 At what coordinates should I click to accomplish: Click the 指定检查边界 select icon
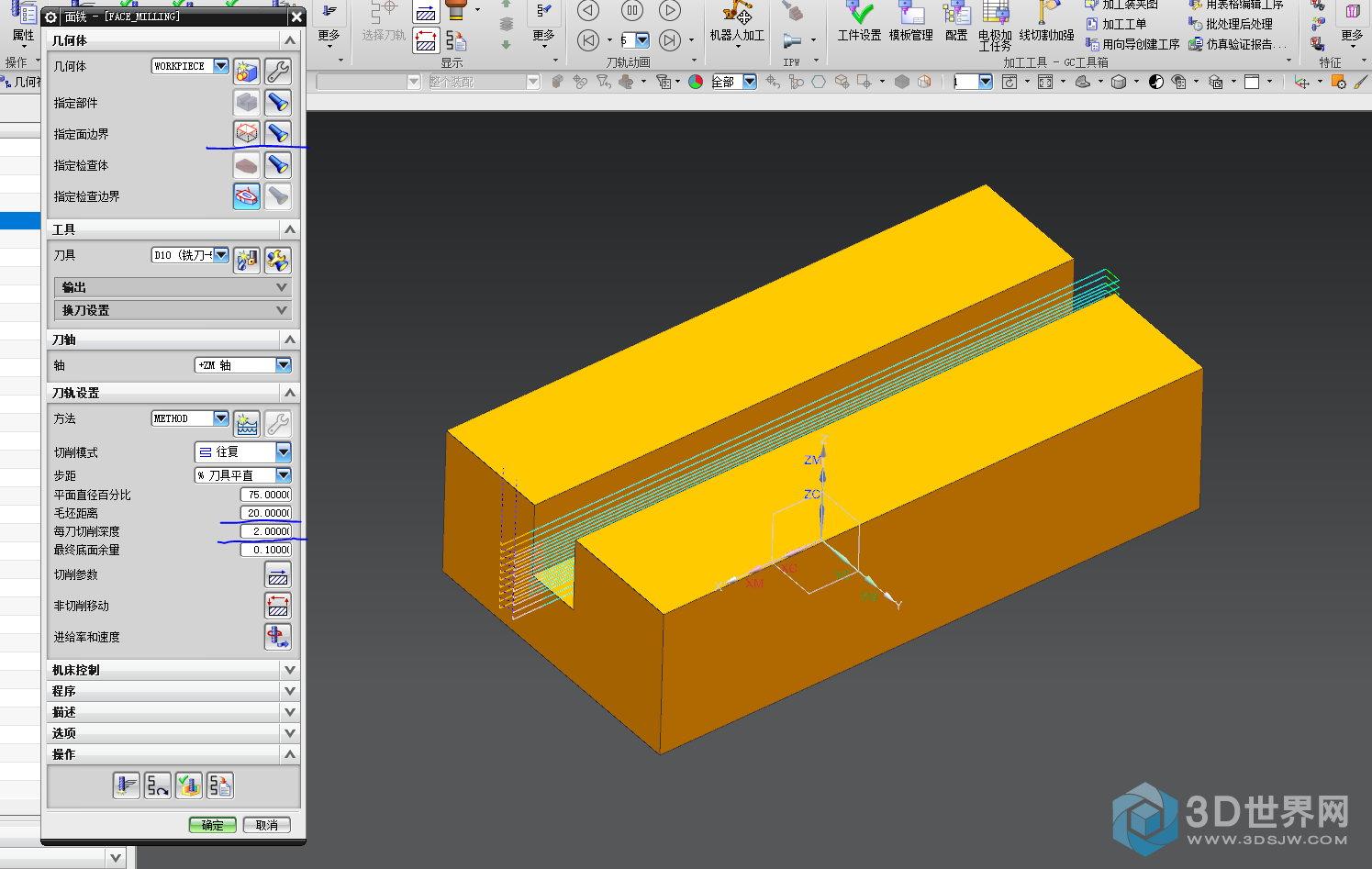pos(246,195)
